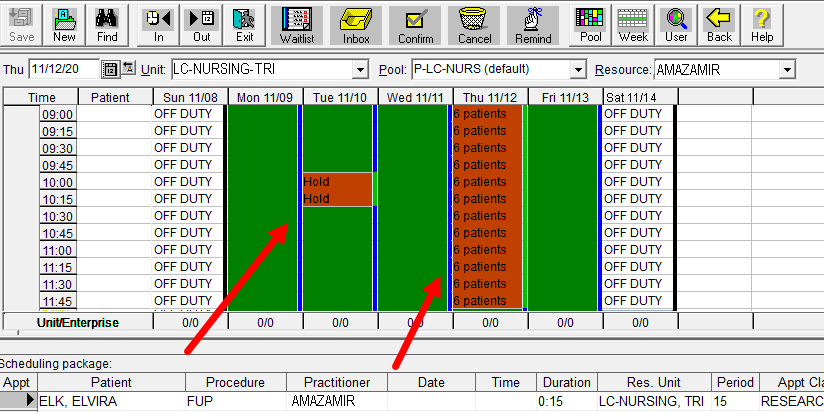Click the green Monday slot at 09:45
This screenshot has height=412, width=824.
click(263, 164)
